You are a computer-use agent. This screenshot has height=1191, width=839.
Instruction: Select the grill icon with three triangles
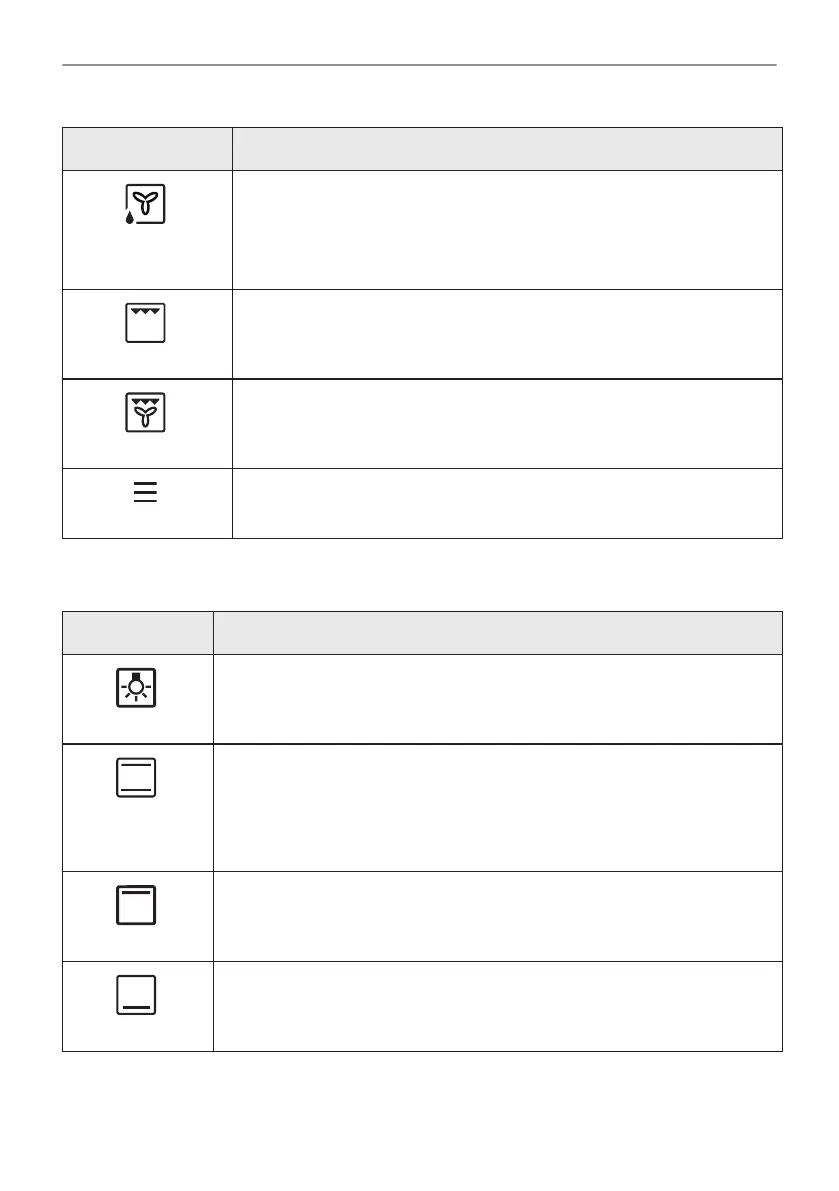[x=146, y=323]
